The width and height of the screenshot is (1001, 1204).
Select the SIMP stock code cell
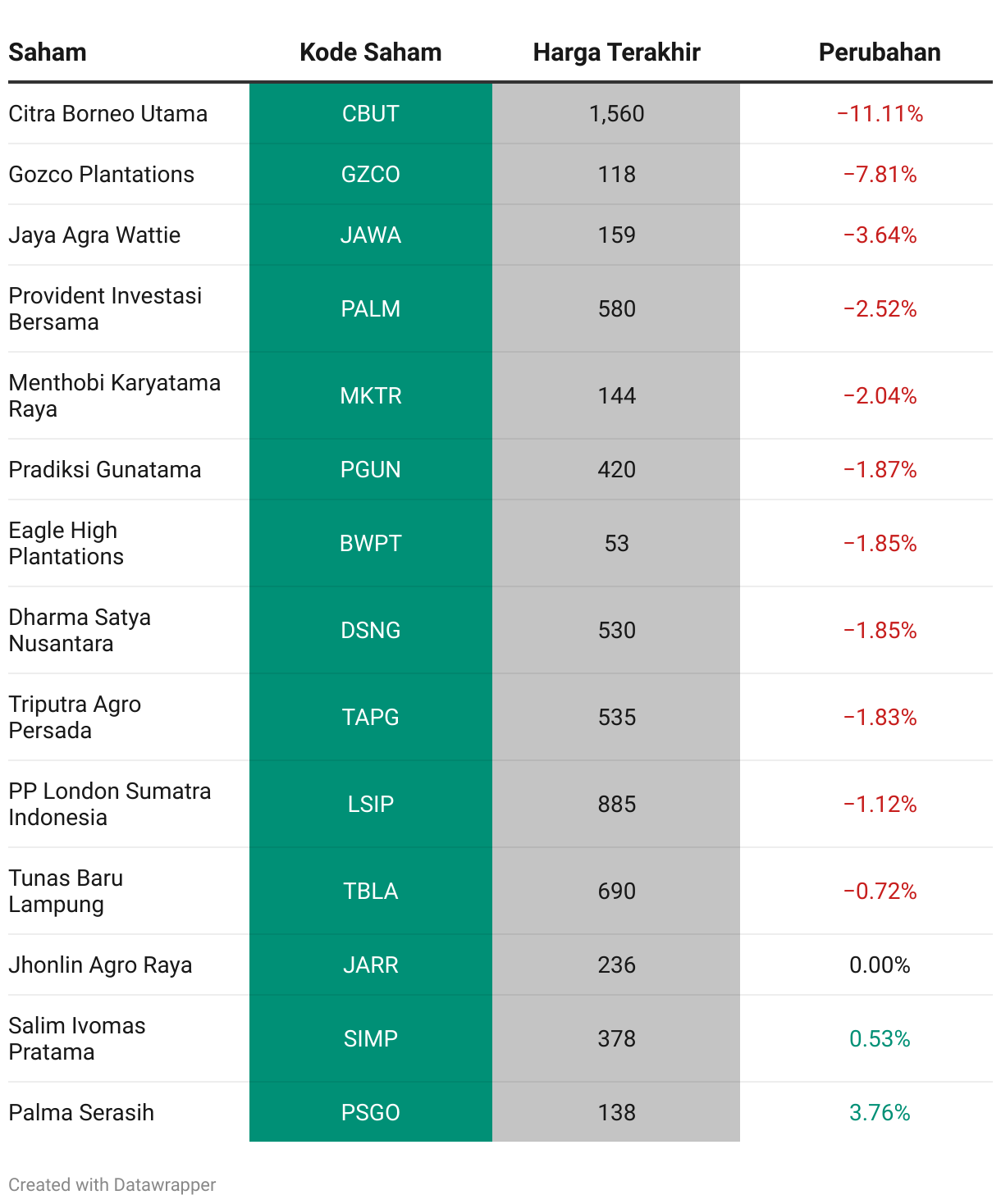click(370, 1038)
